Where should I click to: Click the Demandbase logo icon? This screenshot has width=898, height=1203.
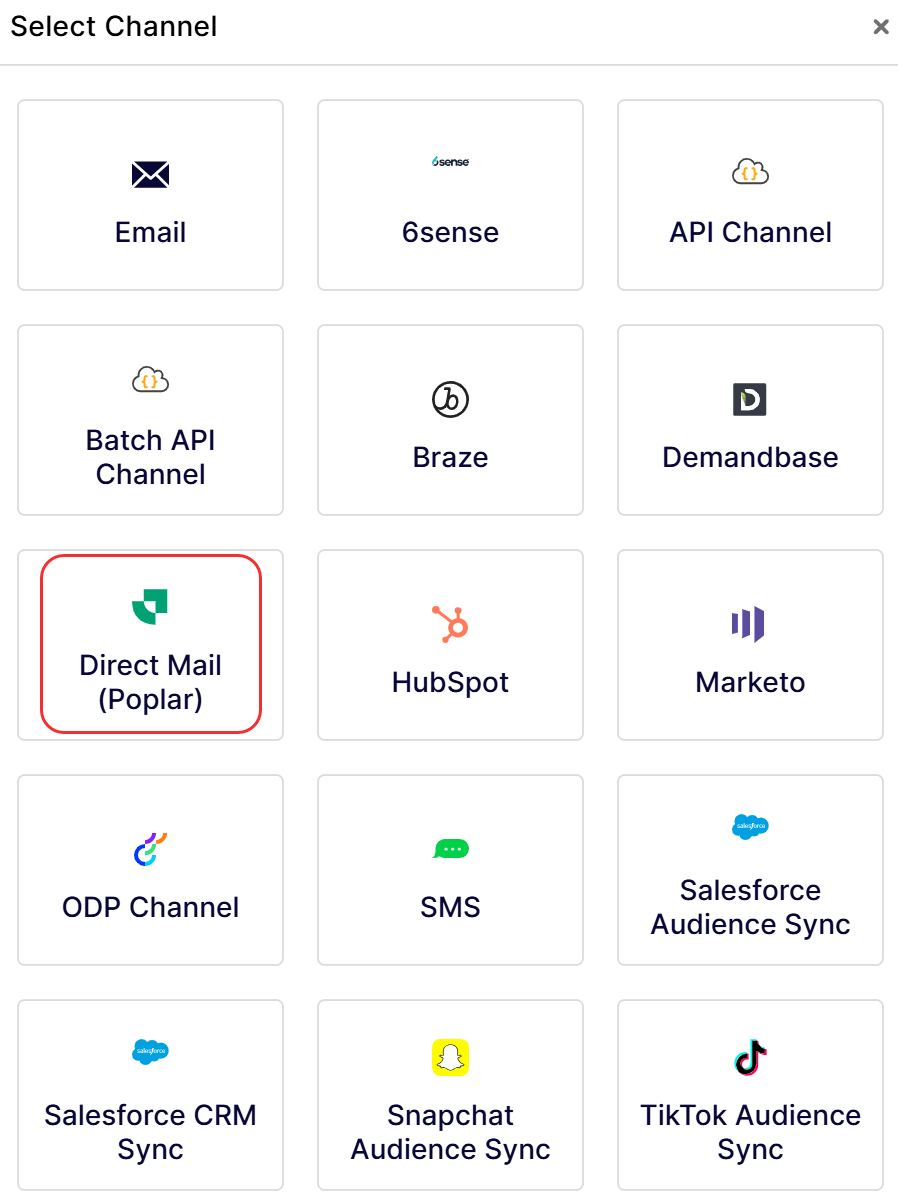[x=750, y=399]
